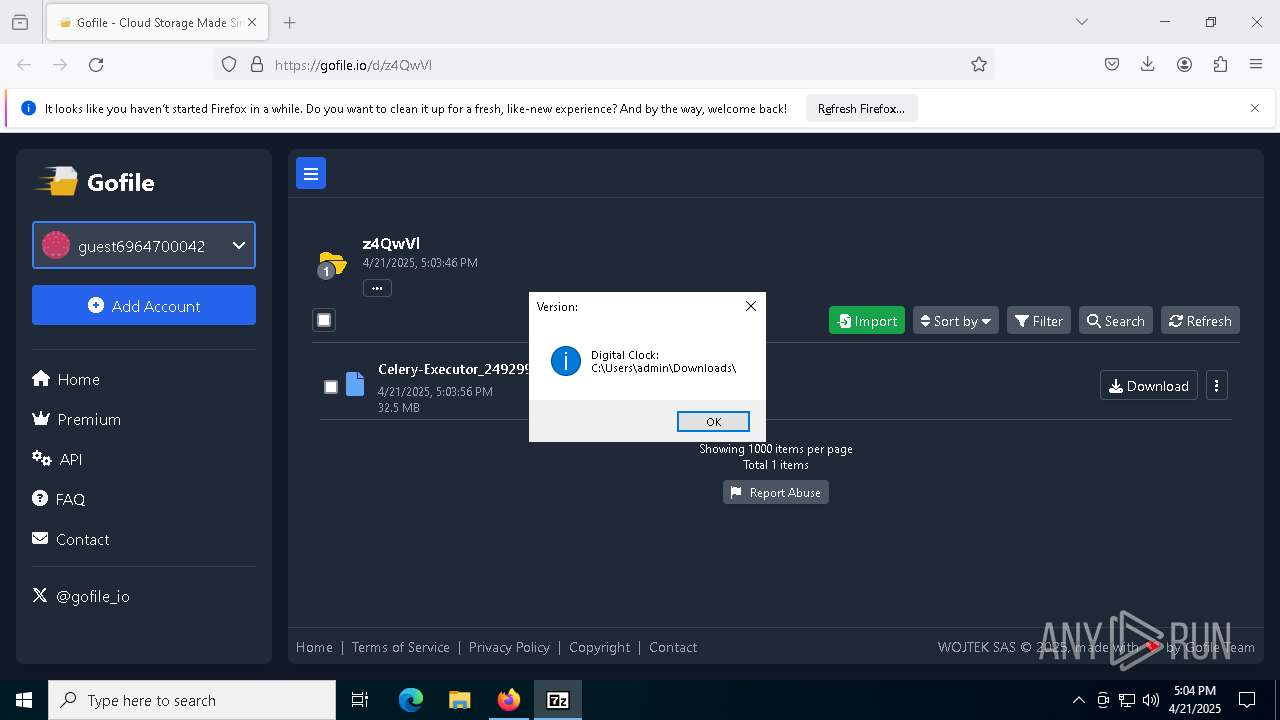Open footer Contact link

673,647
